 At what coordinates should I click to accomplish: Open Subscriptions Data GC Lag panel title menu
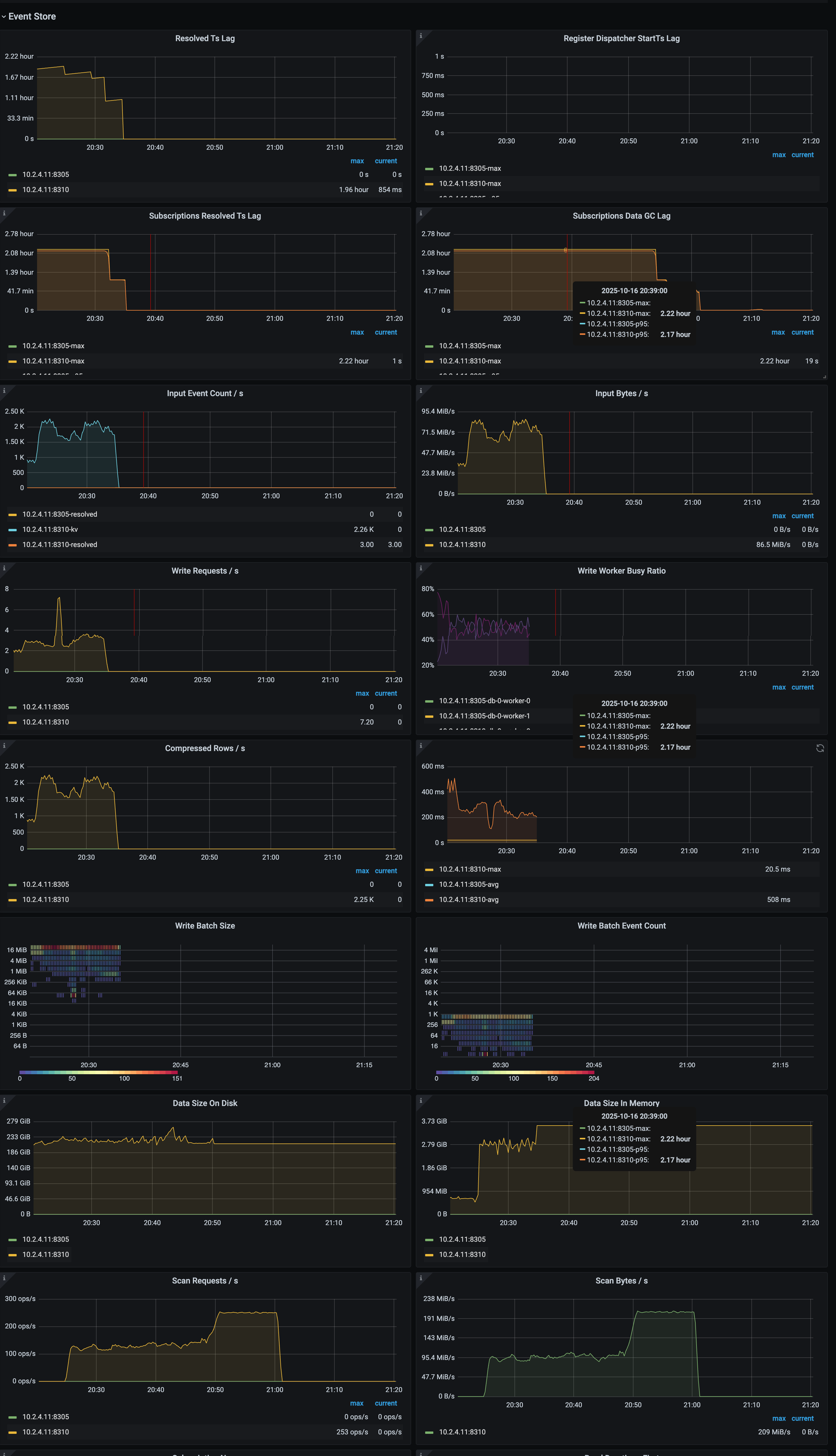(x=621, y=216)
